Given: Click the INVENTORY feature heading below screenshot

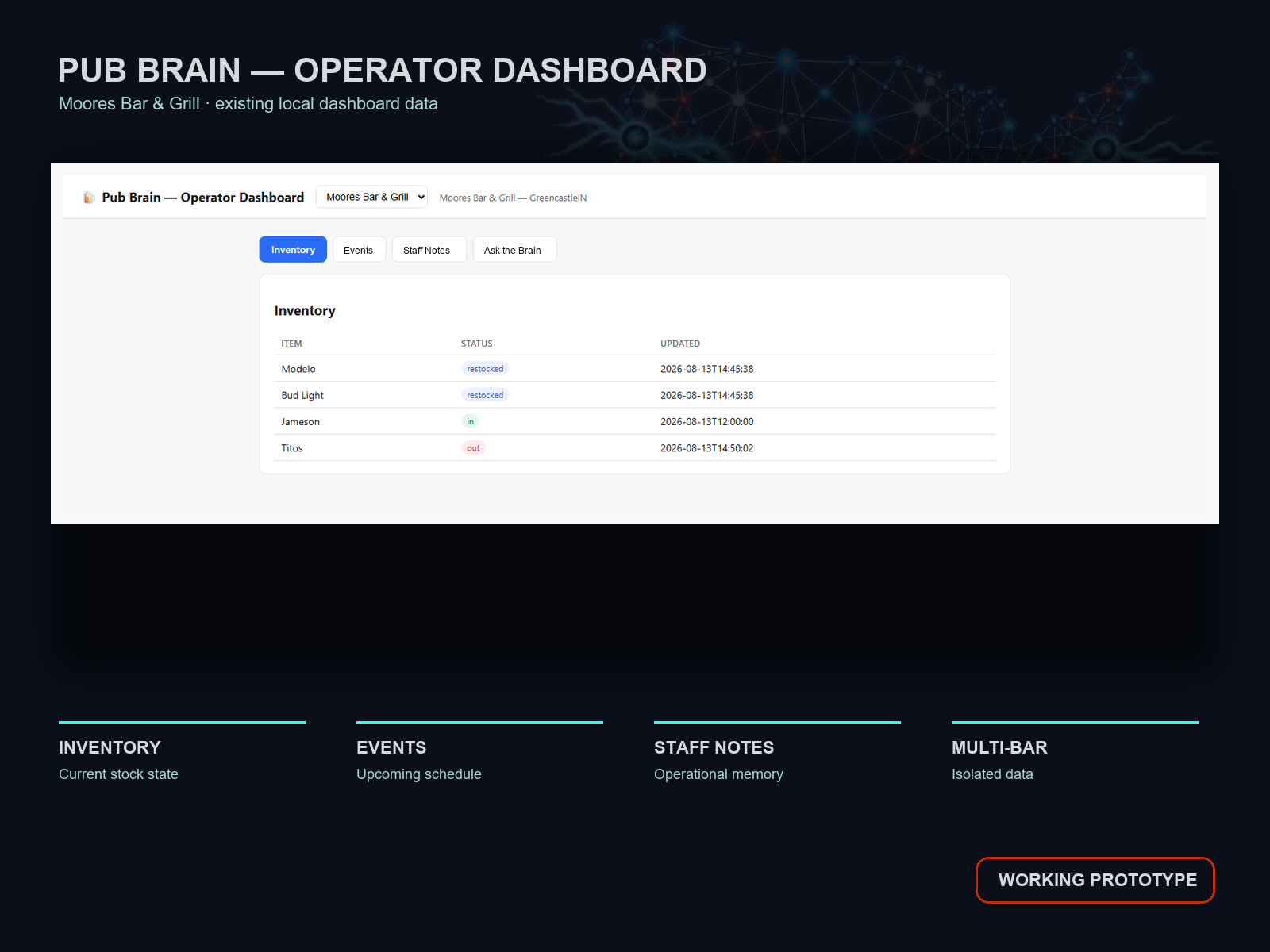Looking at the screenshot, I should pyautogui.click(x=110, y=747).
